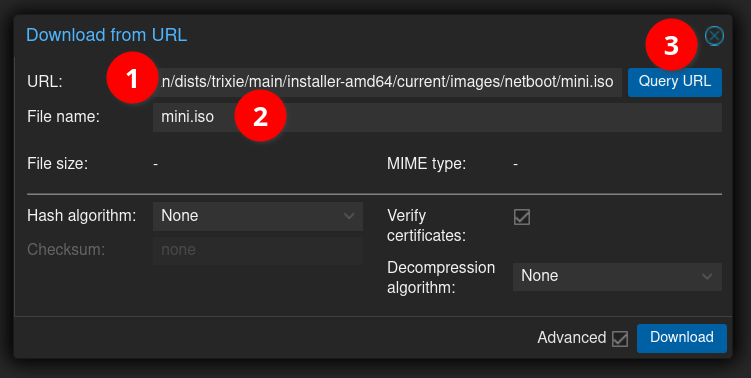Viewport: 751px width, 378px height.
Task: Click the Decompression algorithm chevron arrow
Action: point(707,276)
